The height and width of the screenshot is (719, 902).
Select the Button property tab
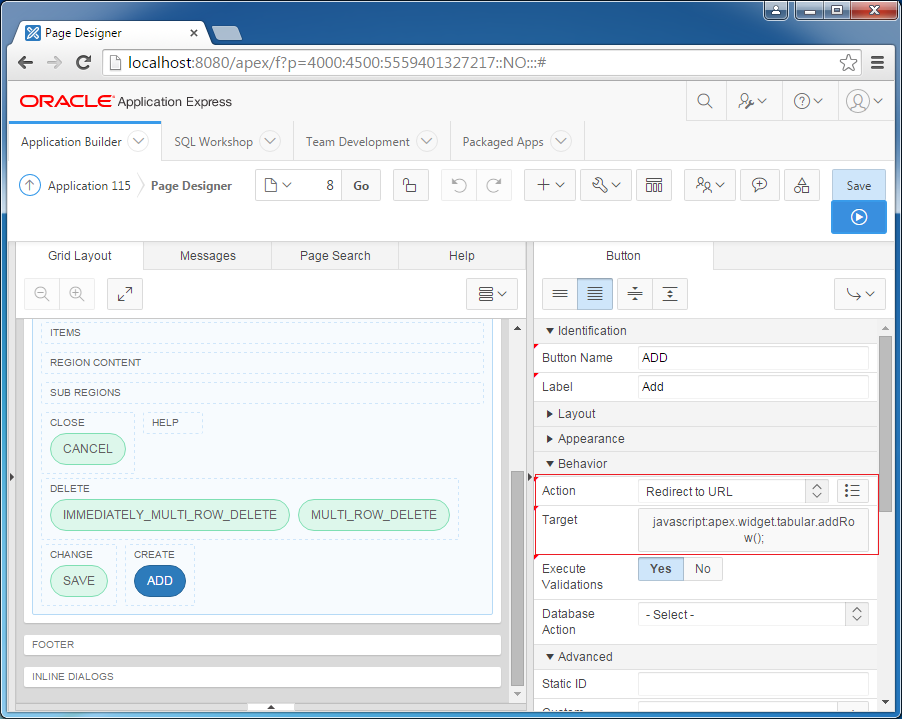[623, 256]
